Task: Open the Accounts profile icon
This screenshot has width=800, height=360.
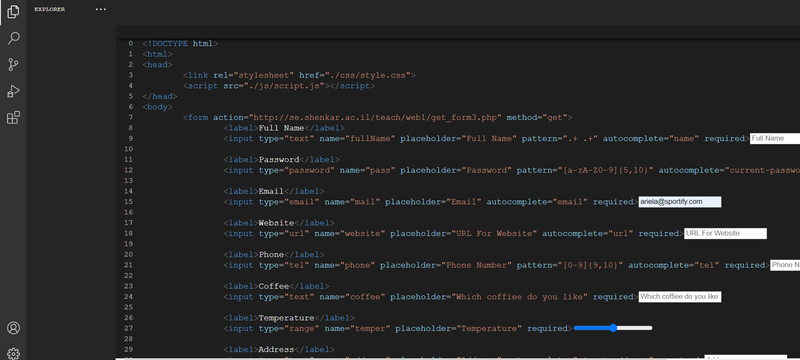Action: pos(13,328)
